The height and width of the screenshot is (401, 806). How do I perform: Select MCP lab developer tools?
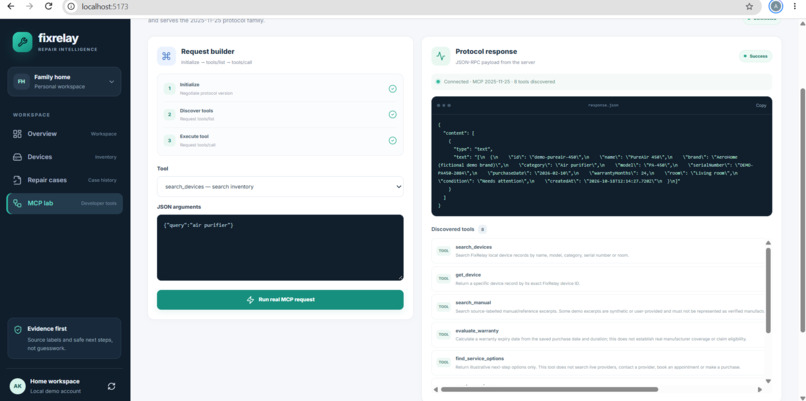point(64,203)
